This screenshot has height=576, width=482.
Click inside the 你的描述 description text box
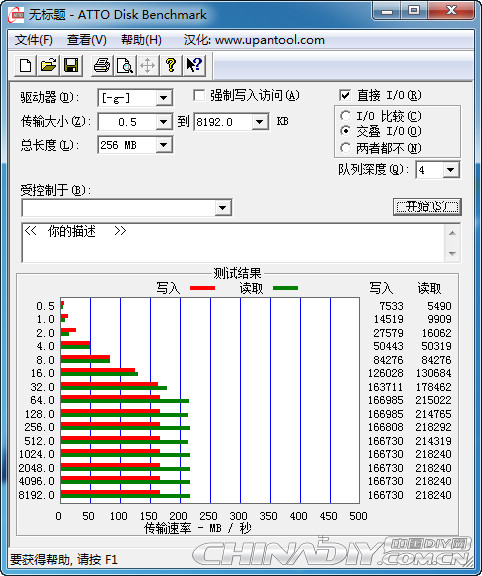233,242
